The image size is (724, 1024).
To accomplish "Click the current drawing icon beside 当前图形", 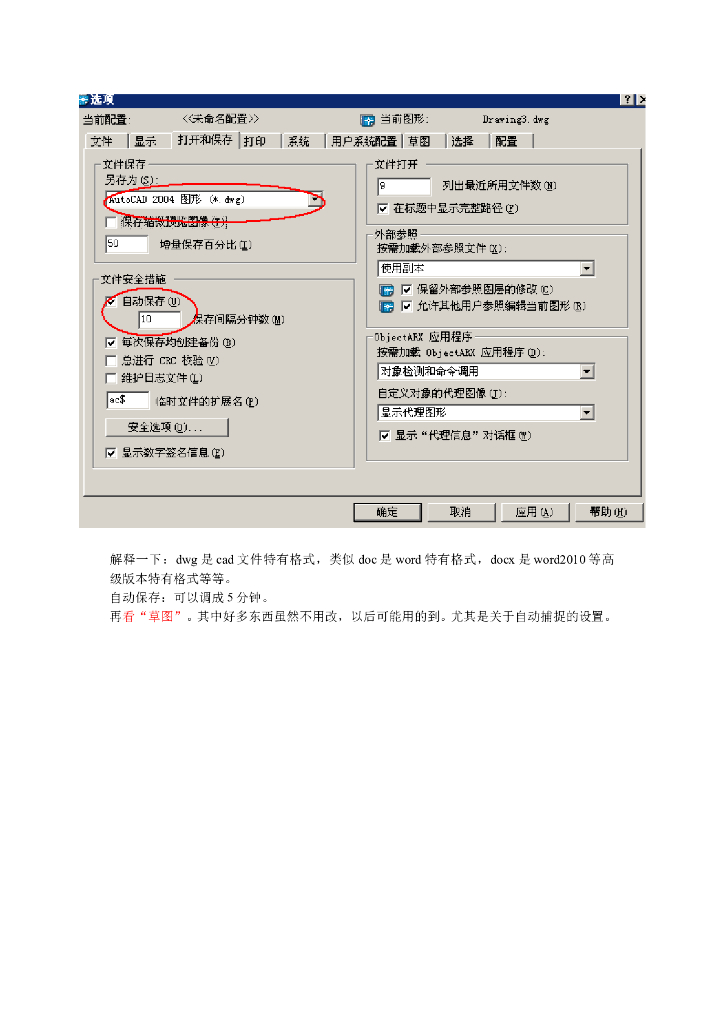I will [368, 120].
